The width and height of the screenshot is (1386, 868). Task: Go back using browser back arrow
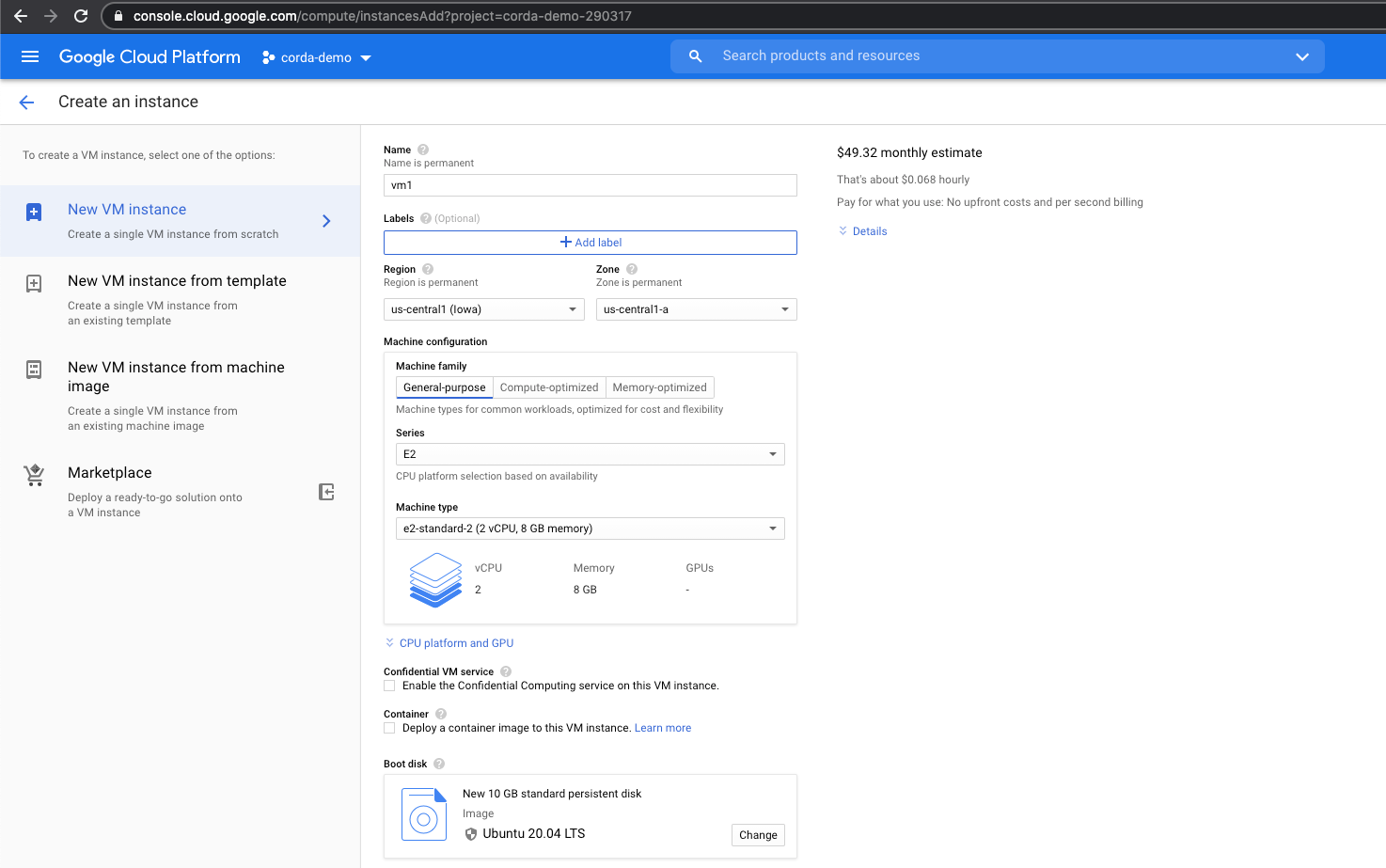coord(21,16)
